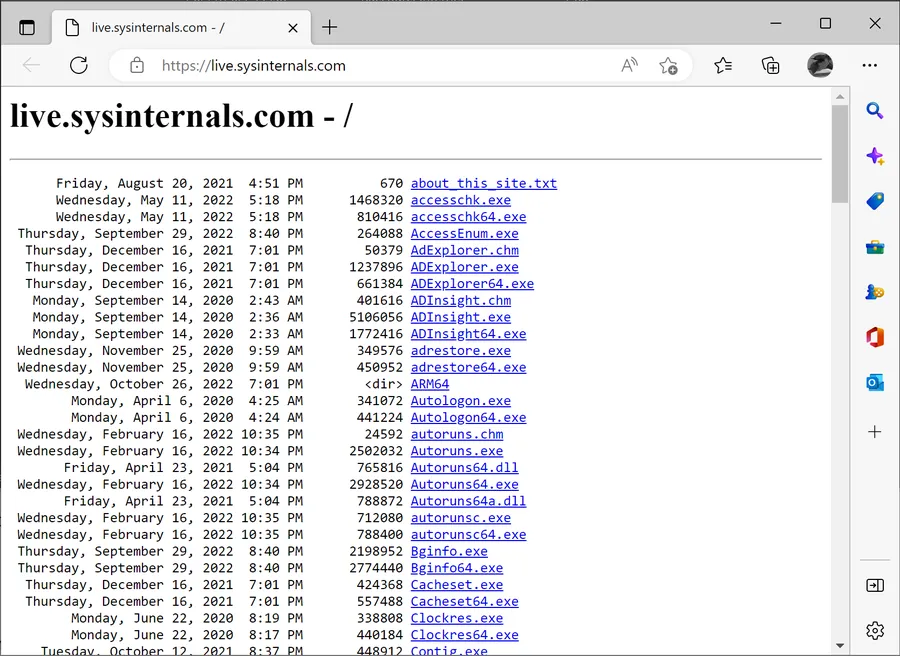Download Bginfo.exe

tap(449, 551)
